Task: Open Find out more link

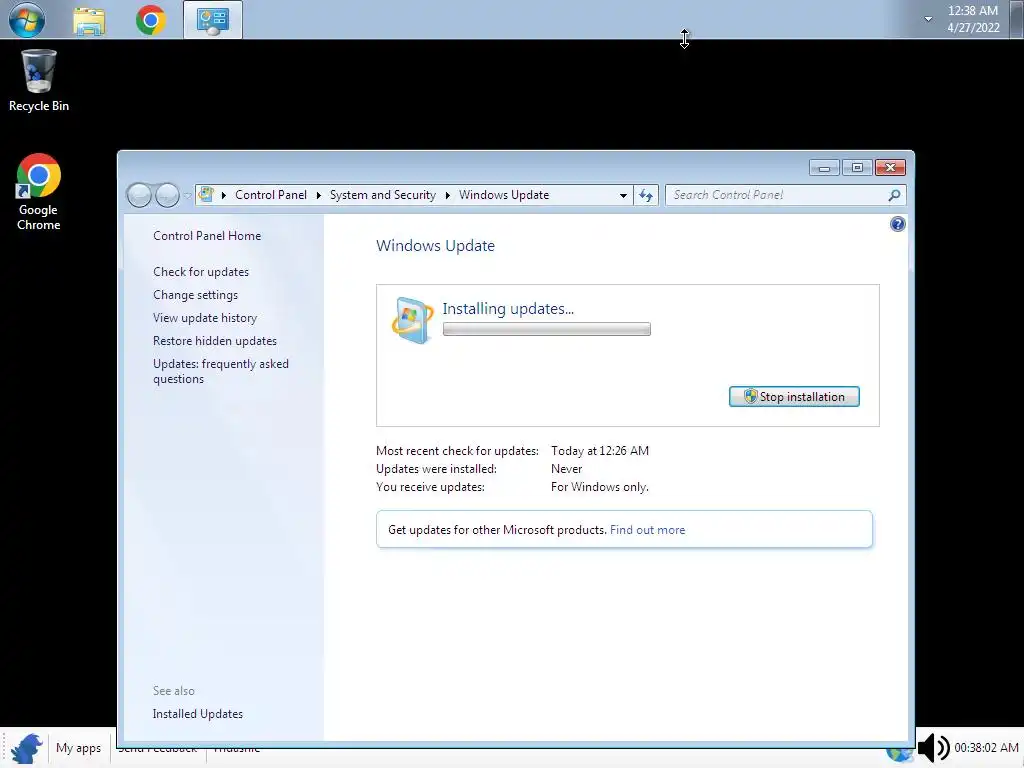Action: (647, 530)
